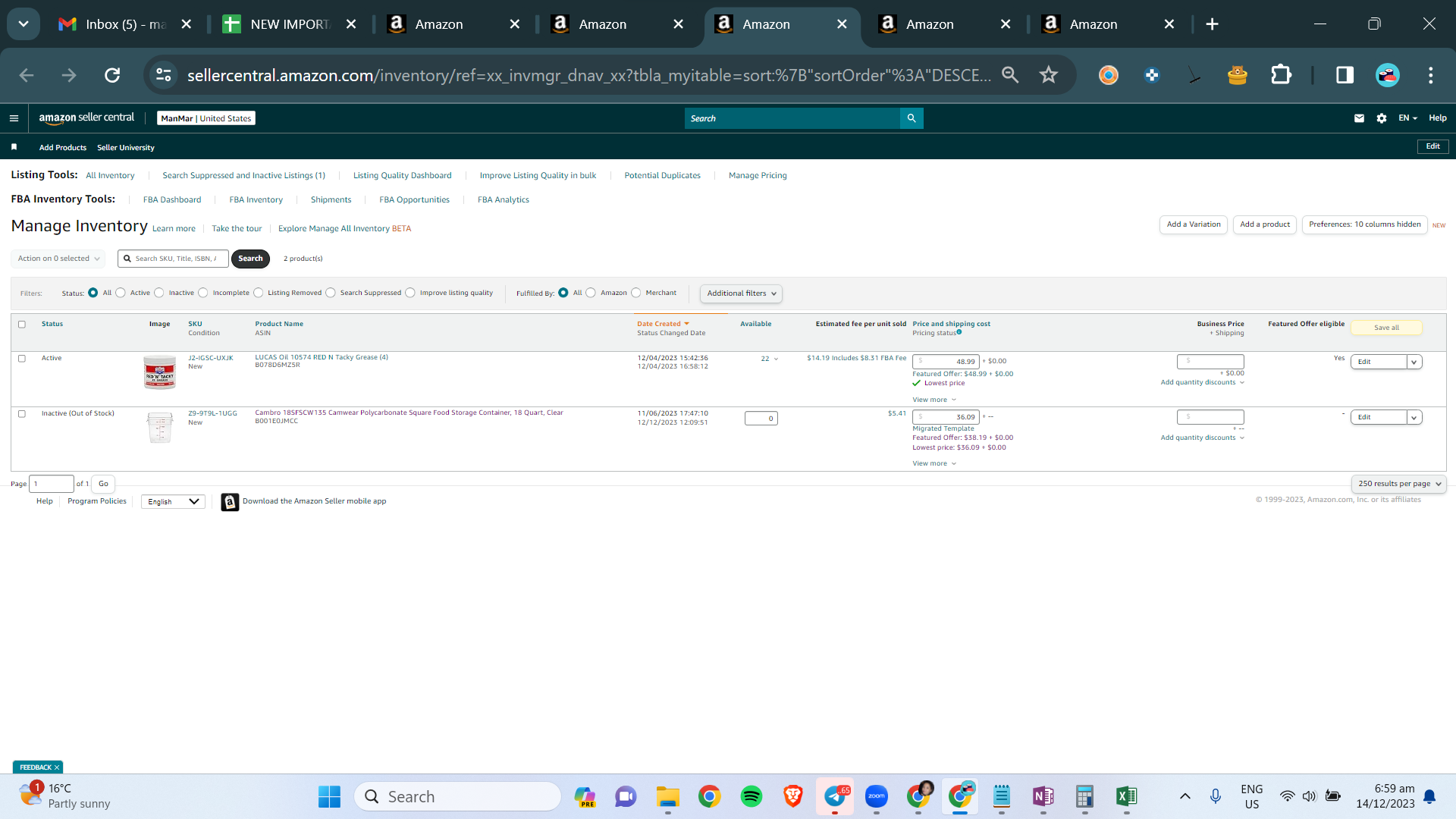Open the Action on 0 selected dropdown
The width and height of the screenshot is (1456, 819).
coord(58,259)
